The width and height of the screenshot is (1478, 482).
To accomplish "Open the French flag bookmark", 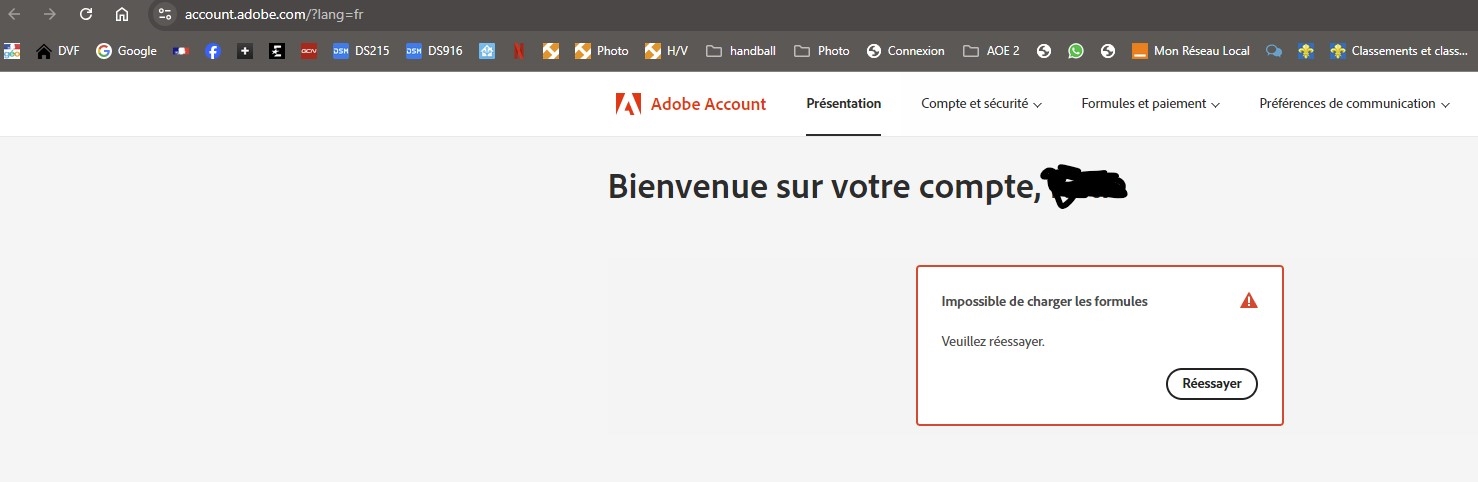I will tap(181, 51).
